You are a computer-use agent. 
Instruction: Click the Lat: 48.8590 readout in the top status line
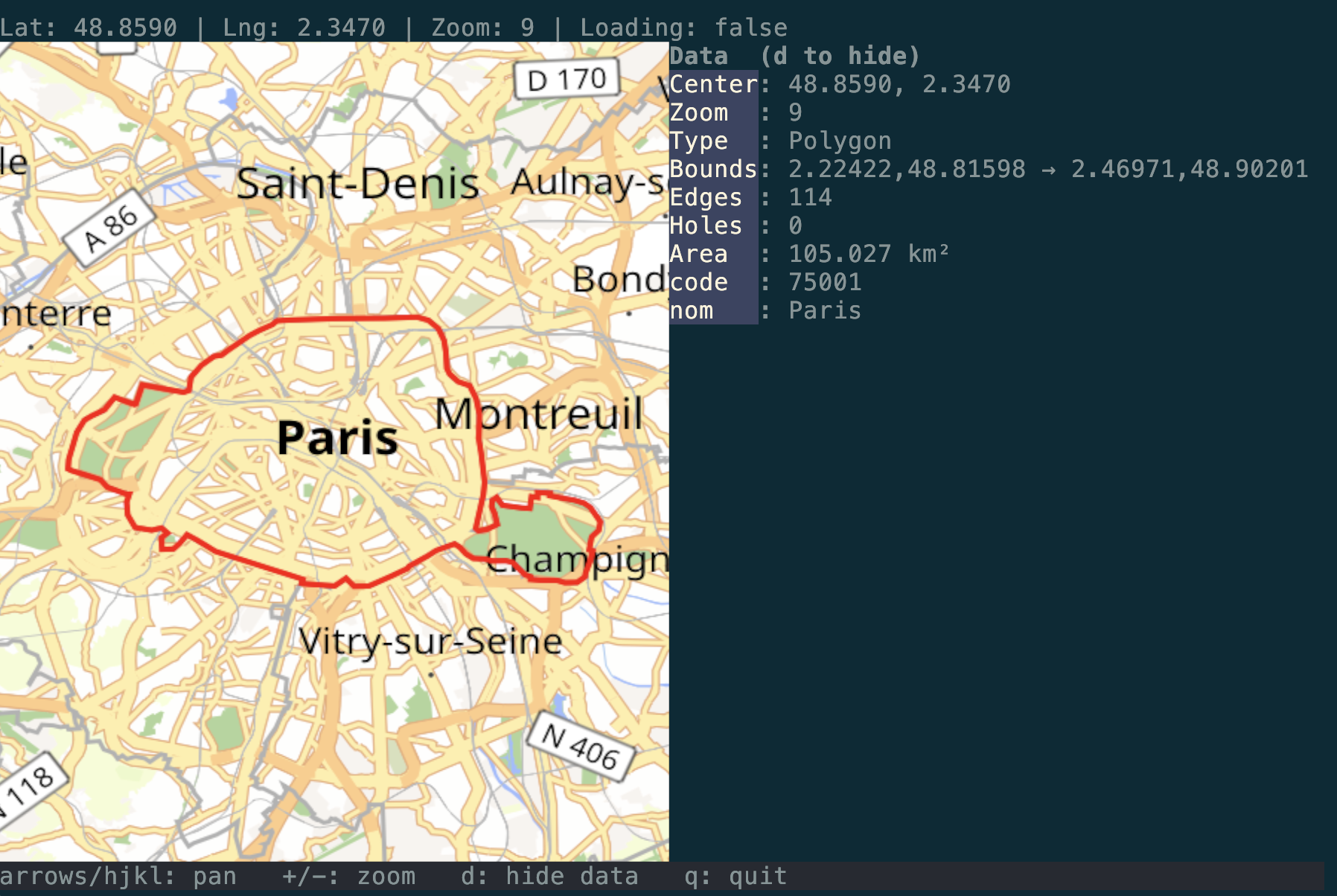coord(89,28)
